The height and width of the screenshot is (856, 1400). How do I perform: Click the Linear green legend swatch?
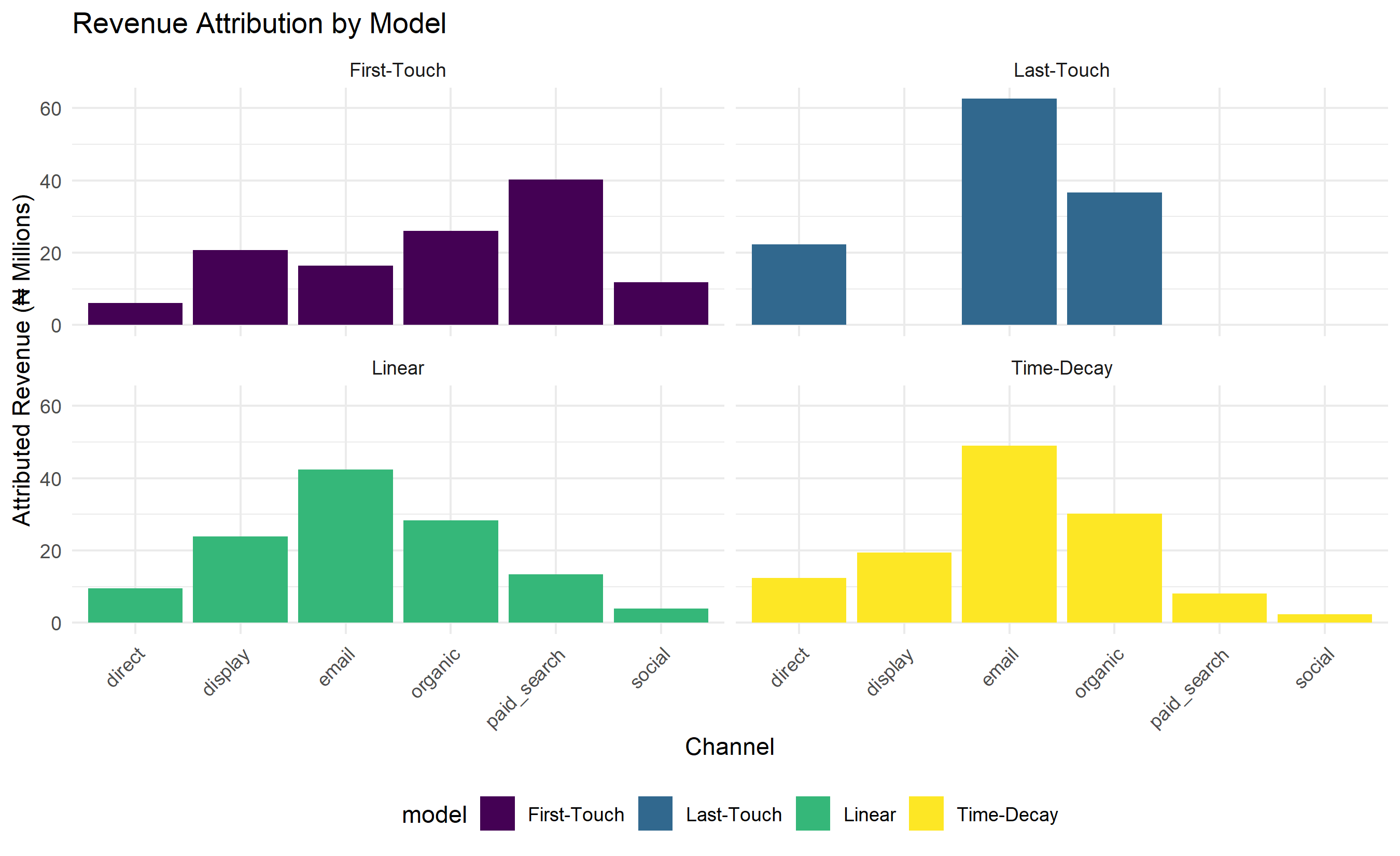tap(813, 813)
